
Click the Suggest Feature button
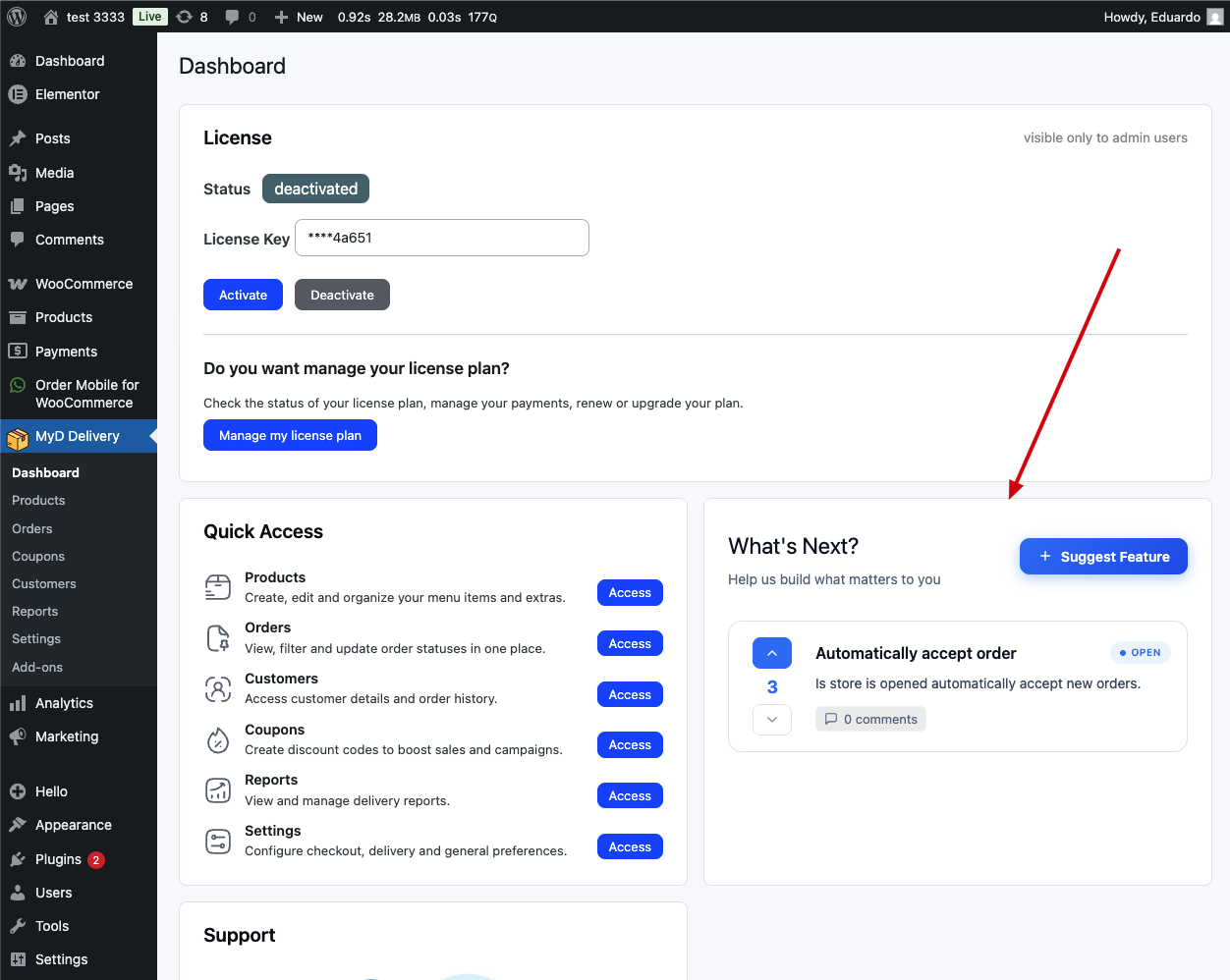pyautogui.click(x=1102, y=556)
